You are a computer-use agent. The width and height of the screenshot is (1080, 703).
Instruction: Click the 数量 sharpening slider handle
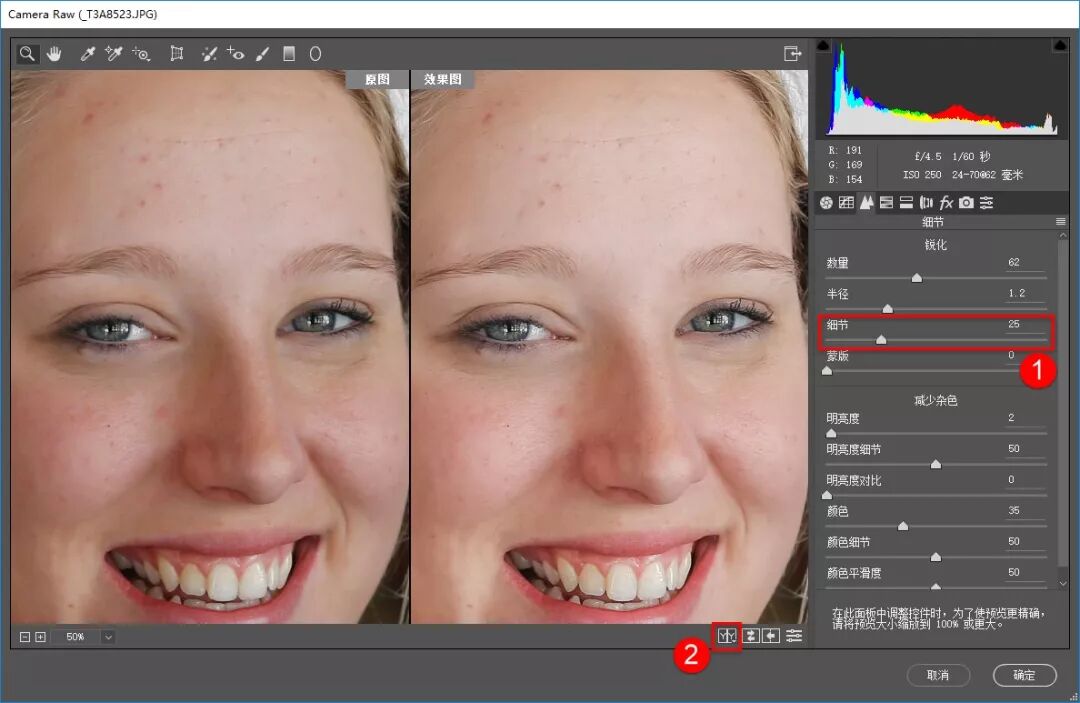tap(917, 278)
